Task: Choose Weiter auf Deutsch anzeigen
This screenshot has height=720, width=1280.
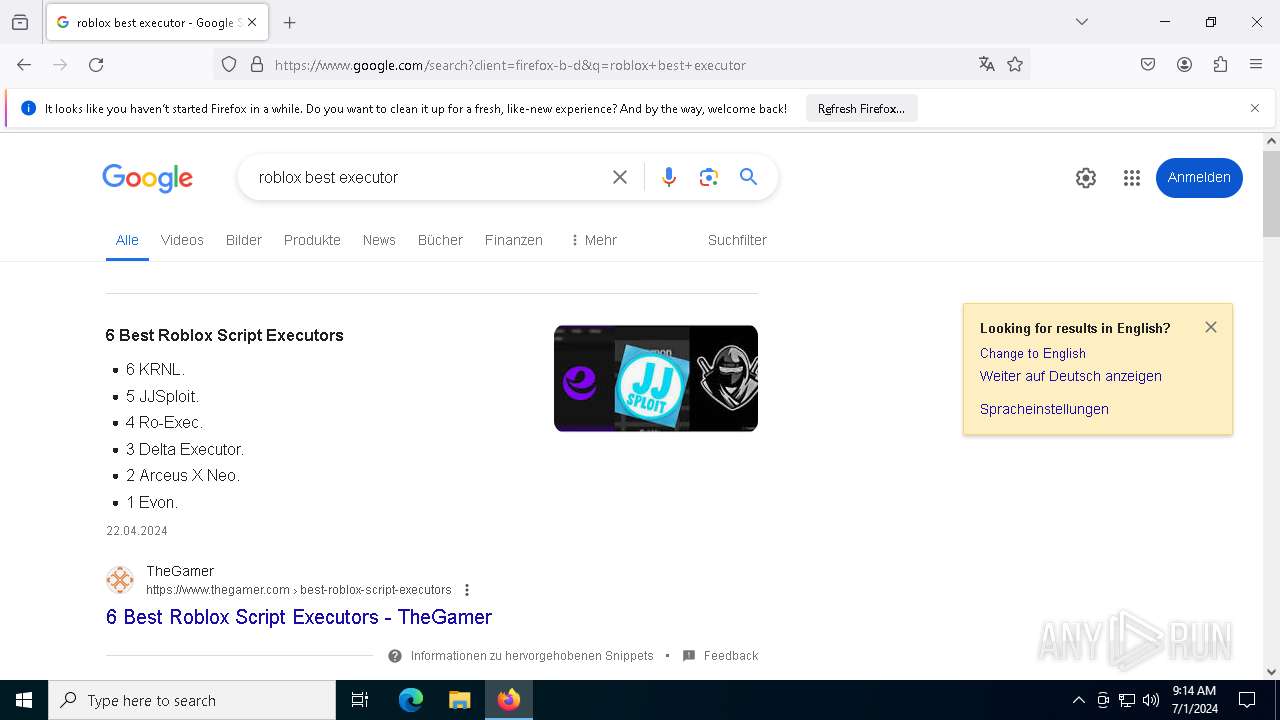Action: pyautogui.click(x=1071, y=376)
